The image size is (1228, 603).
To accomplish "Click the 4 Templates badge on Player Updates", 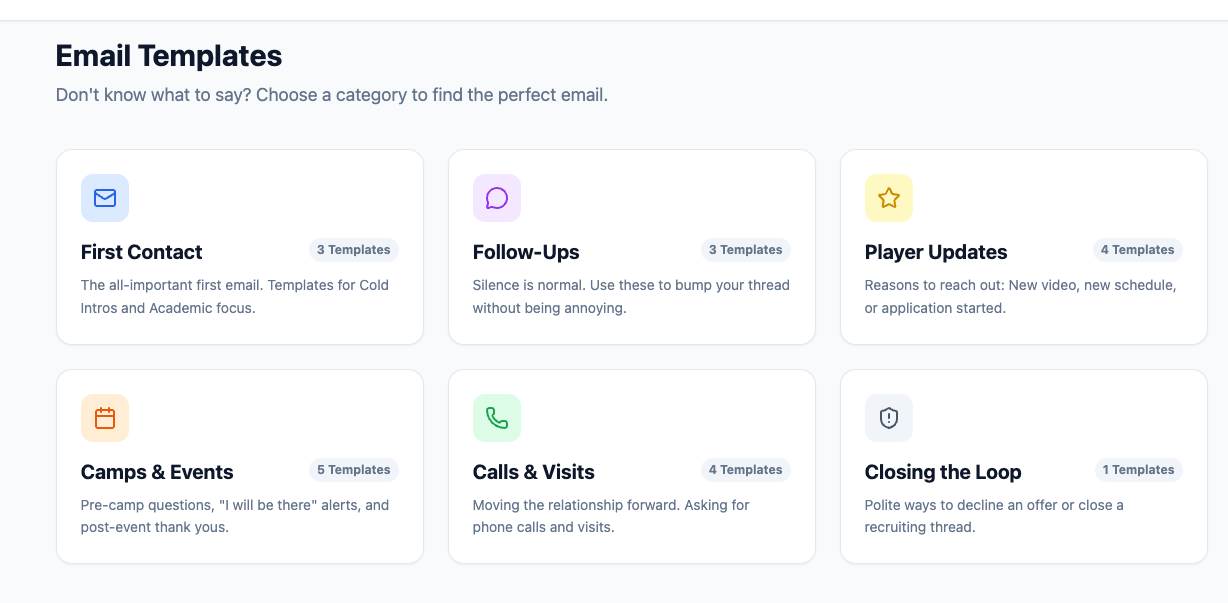I will [x=1138, y=250].
